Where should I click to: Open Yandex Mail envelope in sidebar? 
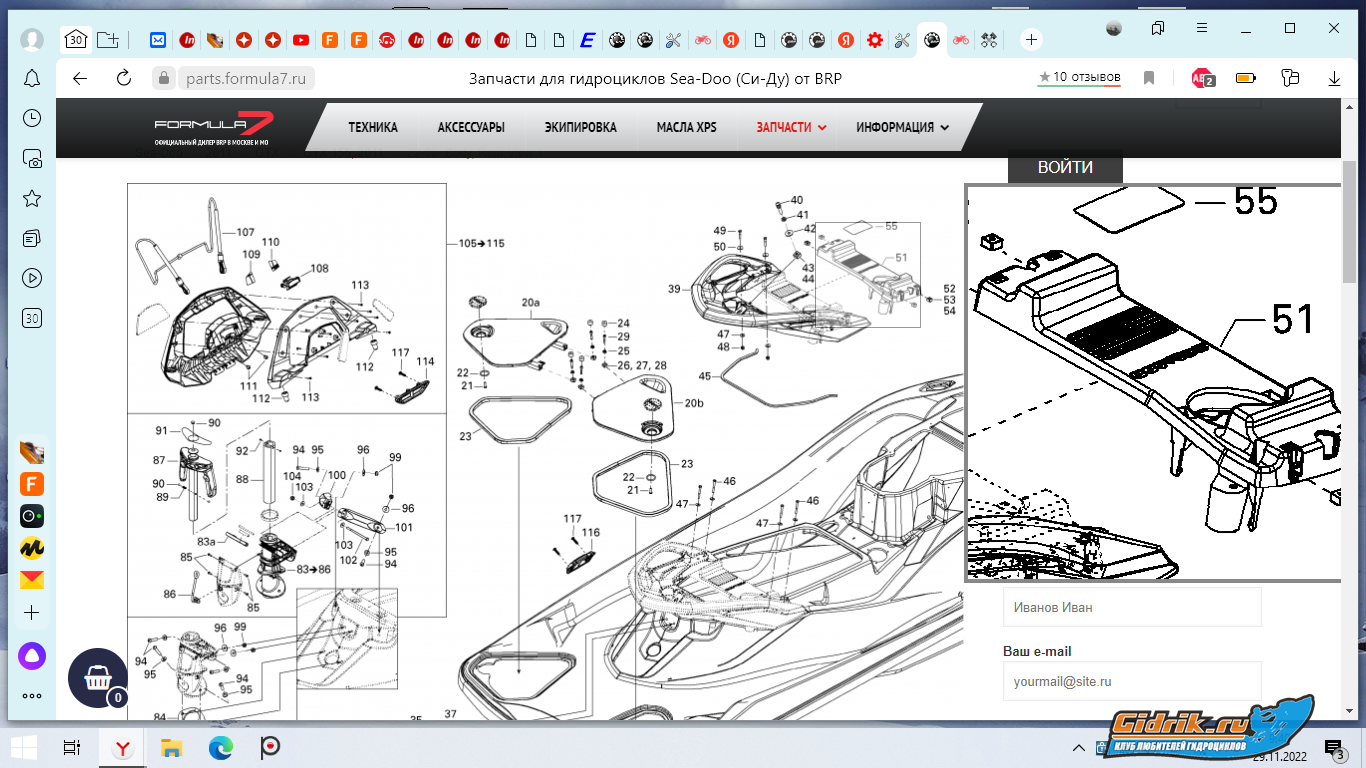click(32, 580)
